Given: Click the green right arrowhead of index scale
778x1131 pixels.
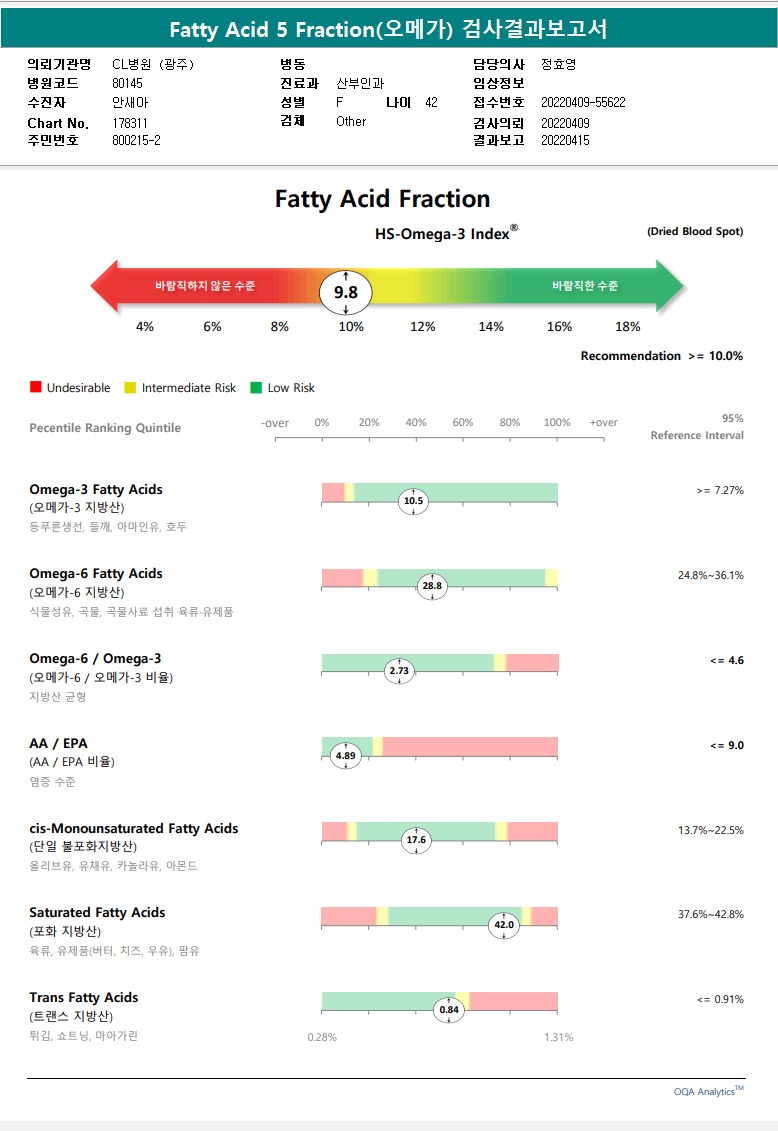Looking at the screenshot, I should click(x=669, y=286).
